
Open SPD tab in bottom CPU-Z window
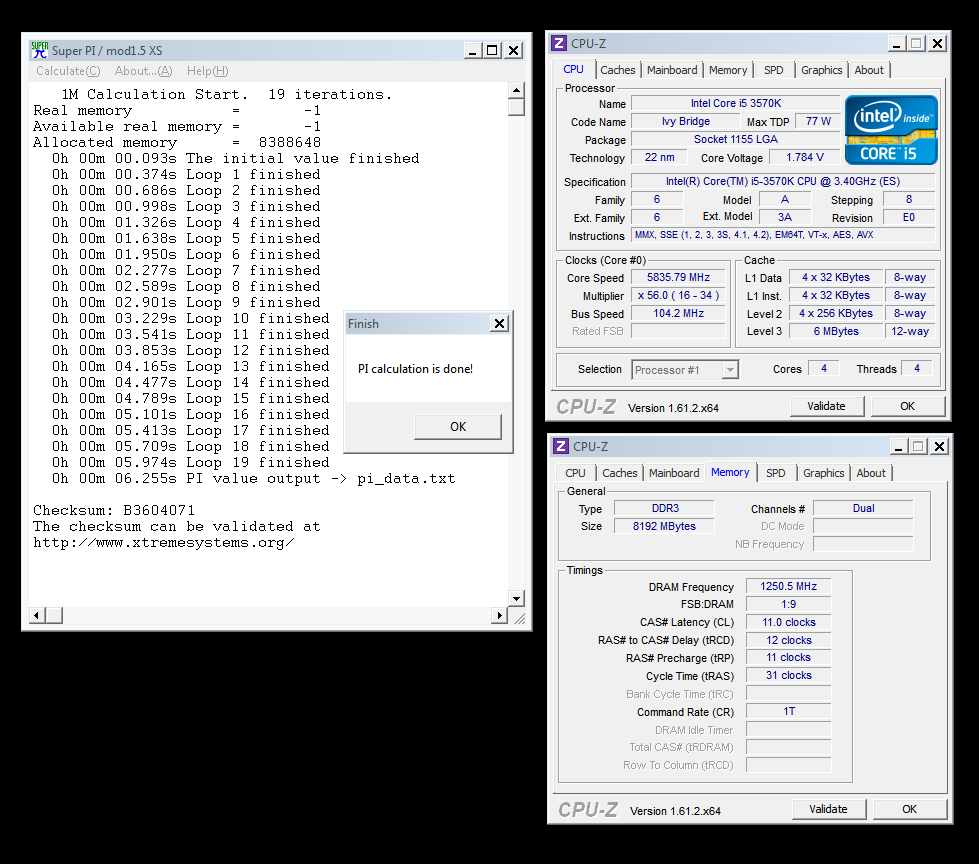(775, 473)
